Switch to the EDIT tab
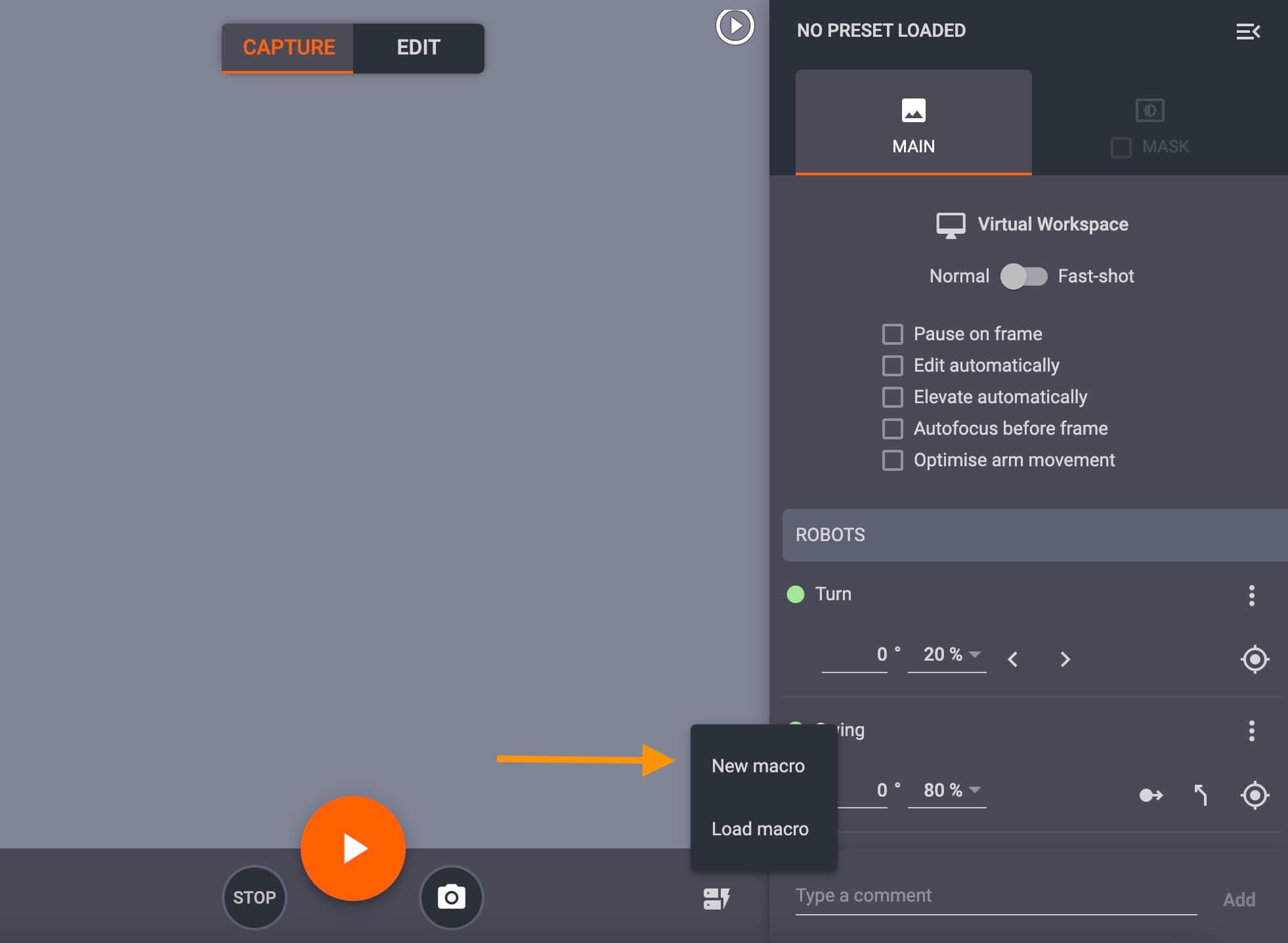The width and height of the screenshot is (1288, 943). [418, 47]
